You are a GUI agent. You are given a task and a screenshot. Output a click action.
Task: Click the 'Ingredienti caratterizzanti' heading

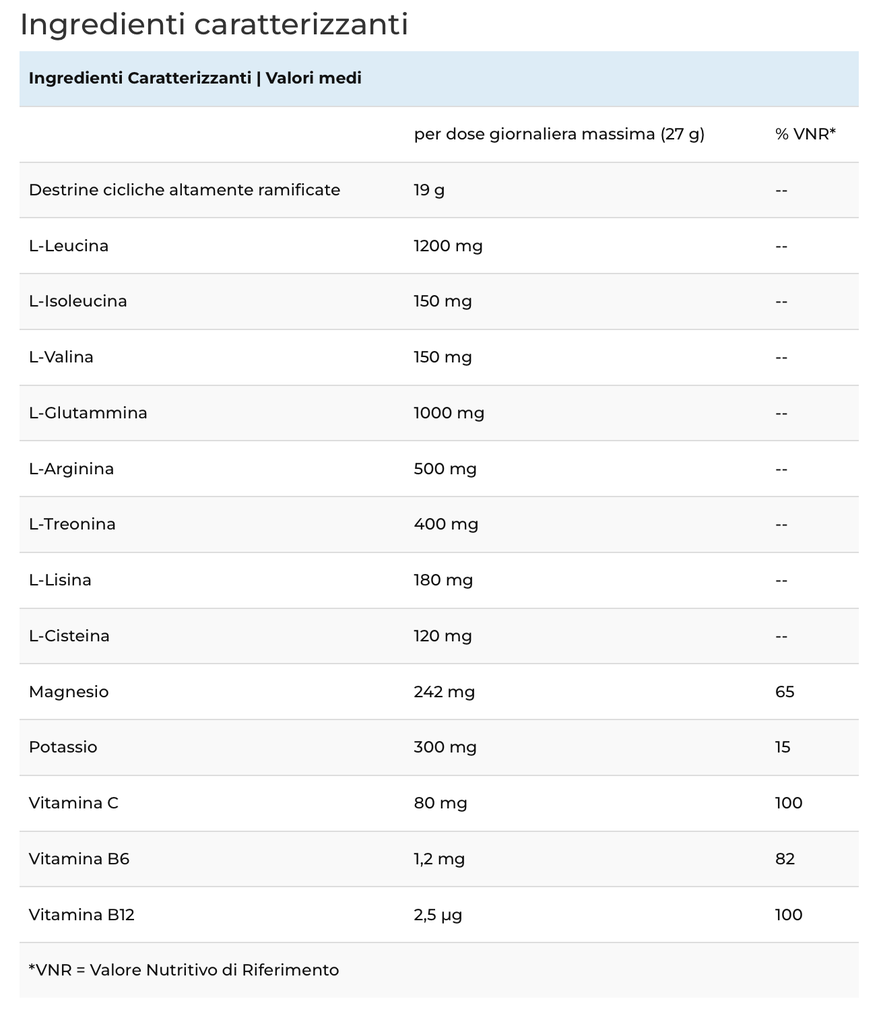pyautogui.click(x=214, y=25)
